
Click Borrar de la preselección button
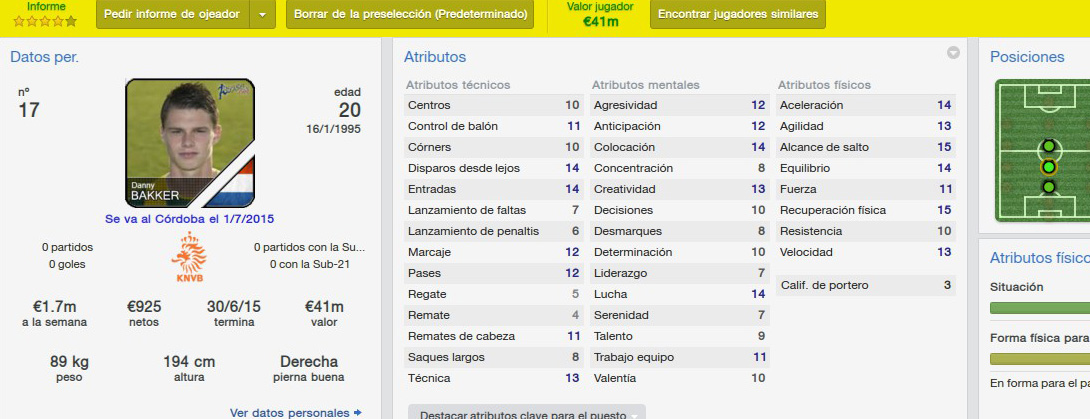(x=410, y=14)
